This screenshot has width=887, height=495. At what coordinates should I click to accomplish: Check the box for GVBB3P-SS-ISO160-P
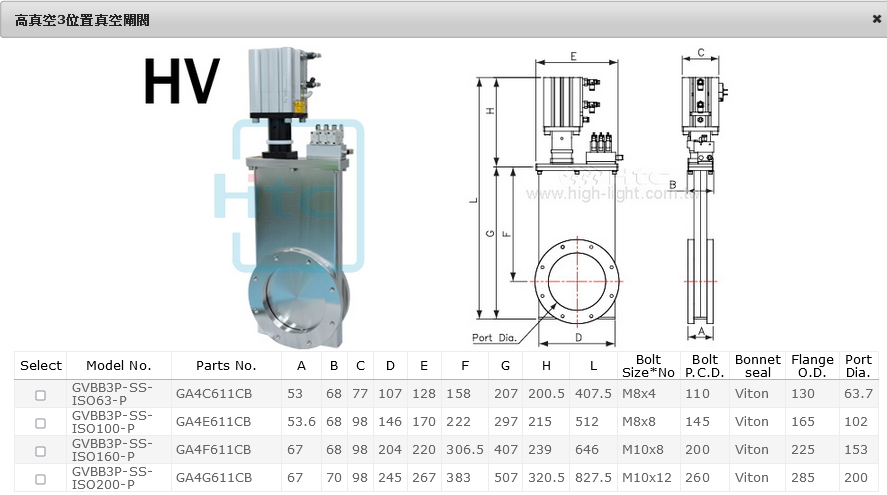pyautogui.click(x=41, y=451)
